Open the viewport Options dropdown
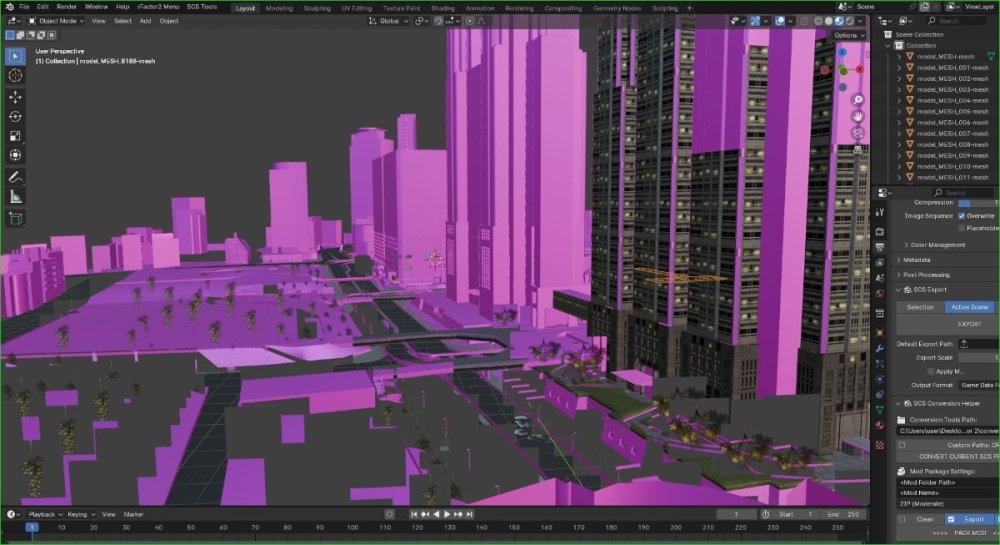 coord(849,36)
